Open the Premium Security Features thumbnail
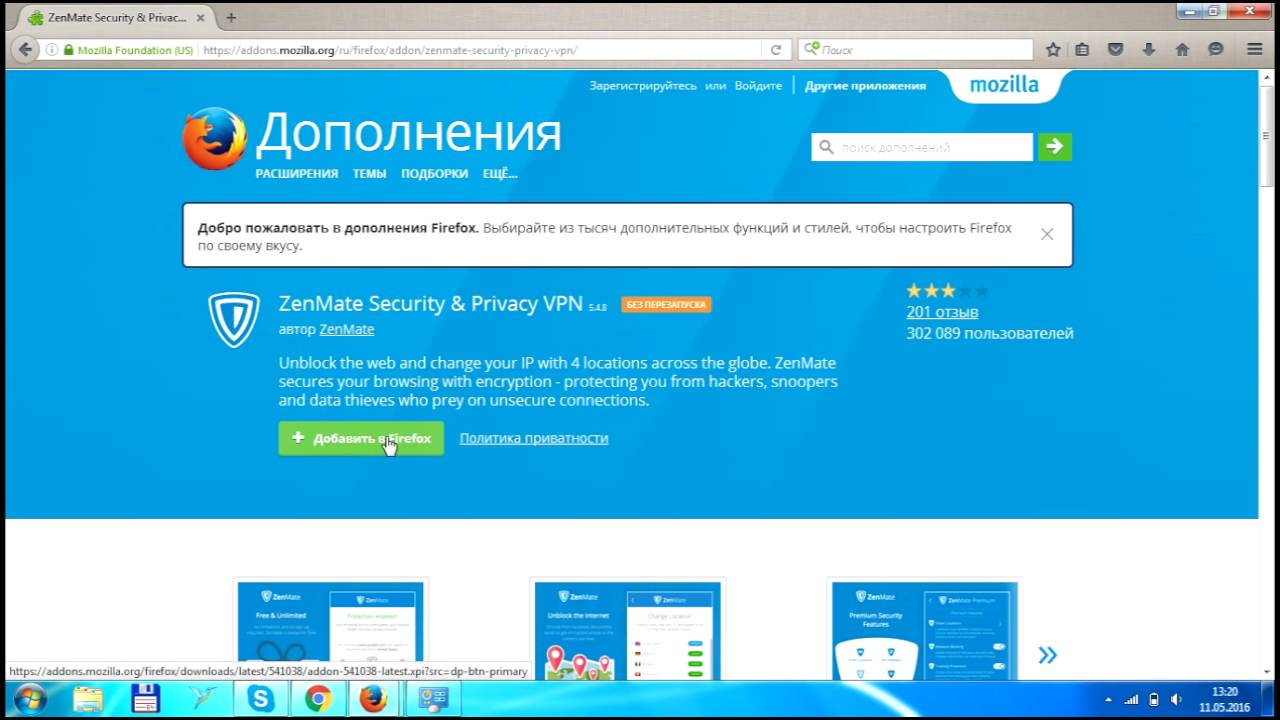1280x720 pixels. 924,630
